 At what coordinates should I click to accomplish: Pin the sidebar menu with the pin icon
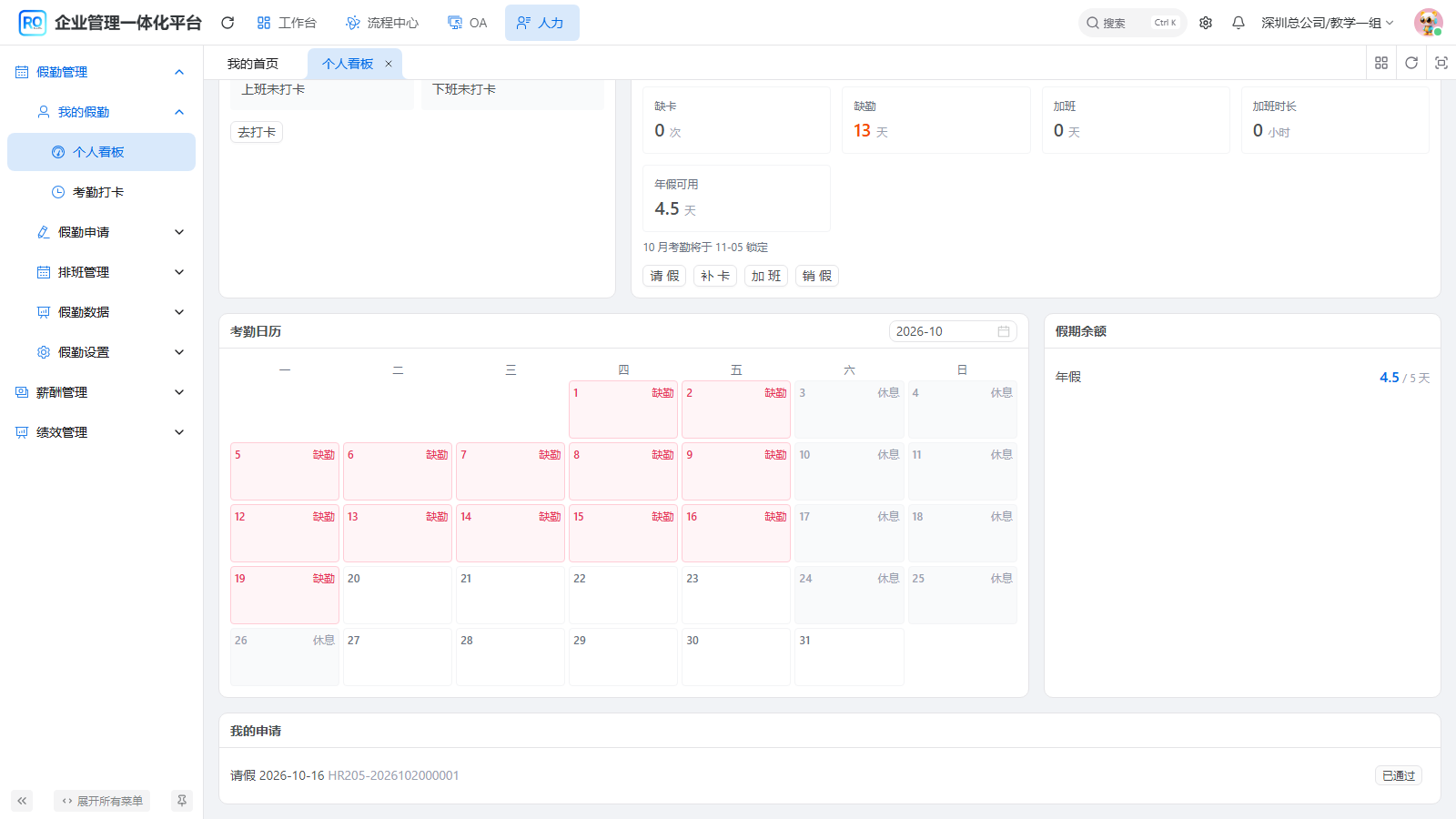coord(182,801)
